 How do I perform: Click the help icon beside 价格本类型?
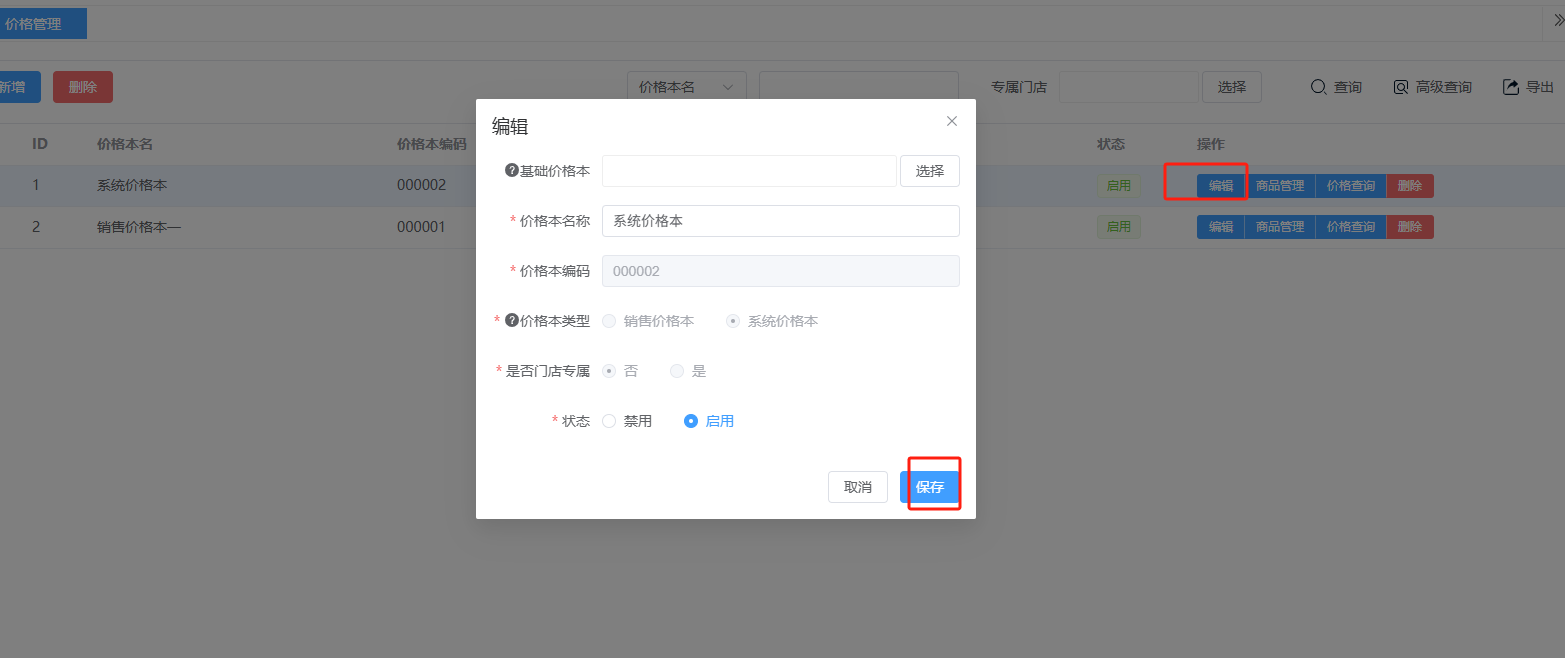(512, 321)
